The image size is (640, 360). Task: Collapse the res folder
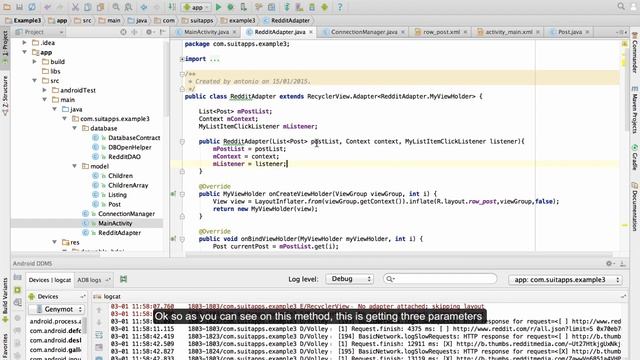tap(54, 242)
